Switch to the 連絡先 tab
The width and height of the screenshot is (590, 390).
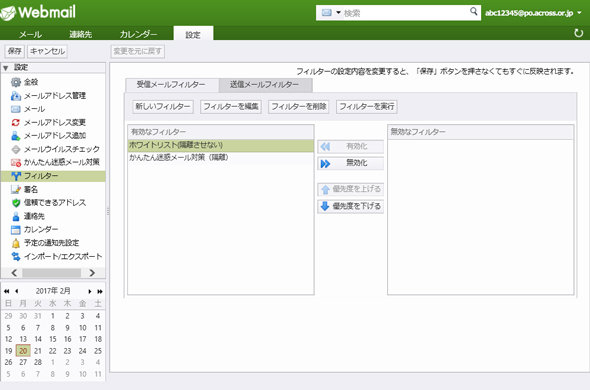[81, 34]
